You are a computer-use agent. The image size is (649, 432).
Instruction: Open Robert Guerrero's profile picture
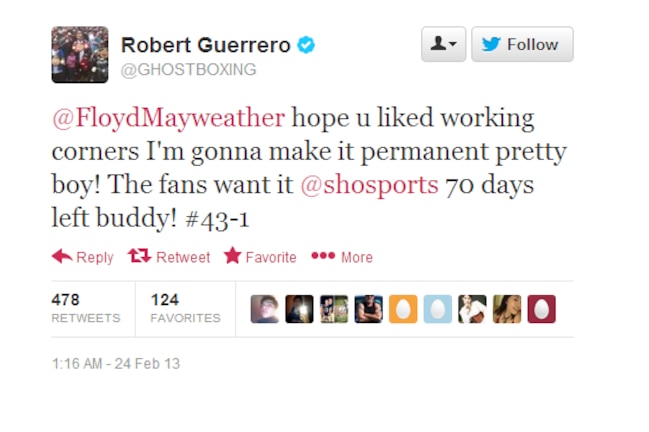80,55
